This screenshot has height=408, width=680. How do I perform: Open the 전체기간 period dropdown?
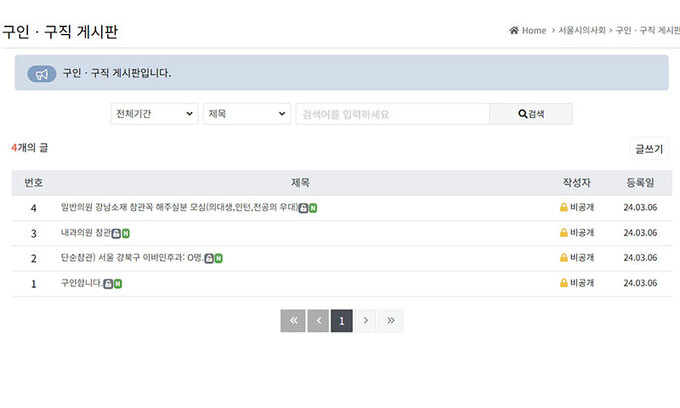pyautogui.click(x=154, y=114)
